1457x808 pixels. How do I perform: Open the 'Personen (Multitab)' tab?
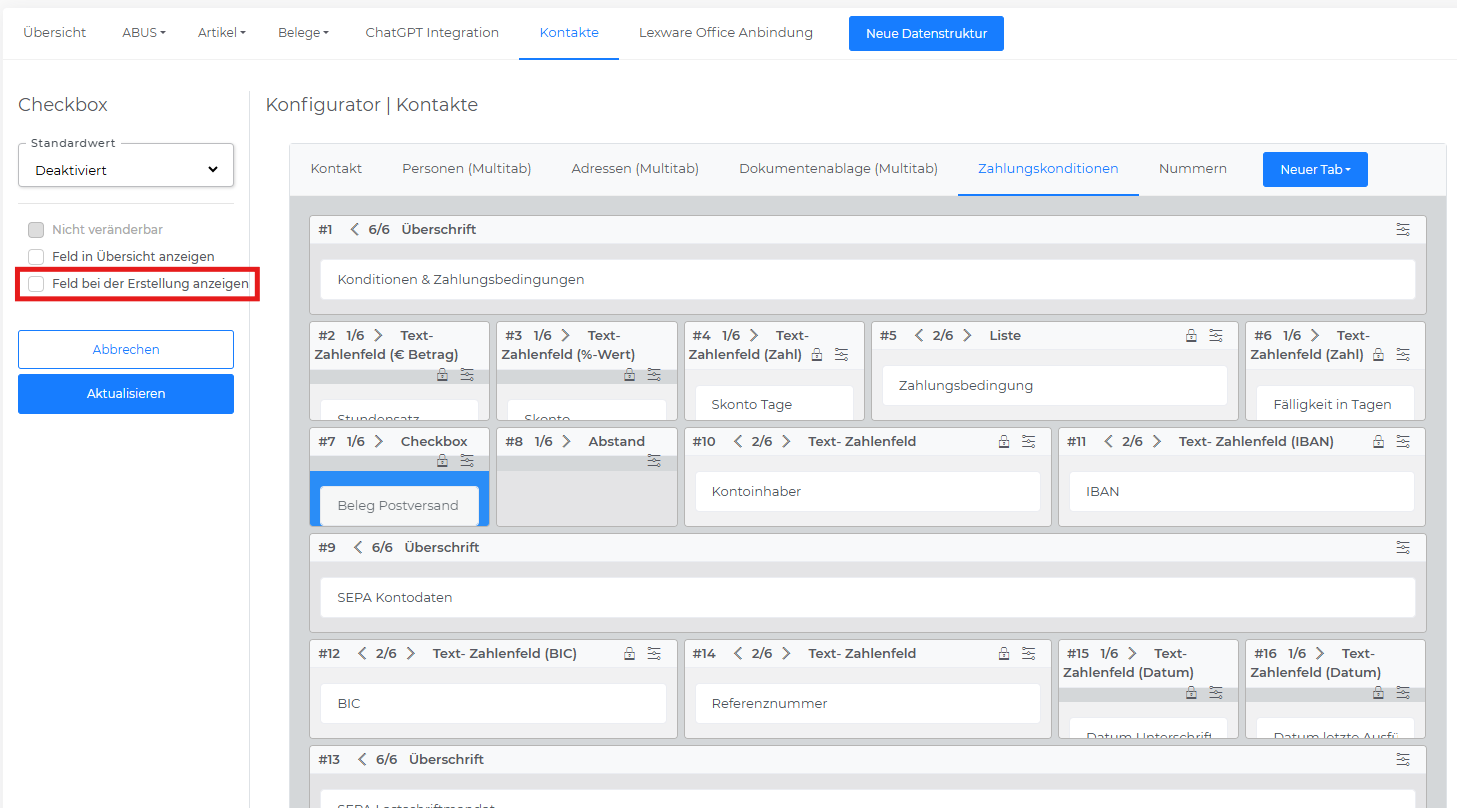(467, 169)
